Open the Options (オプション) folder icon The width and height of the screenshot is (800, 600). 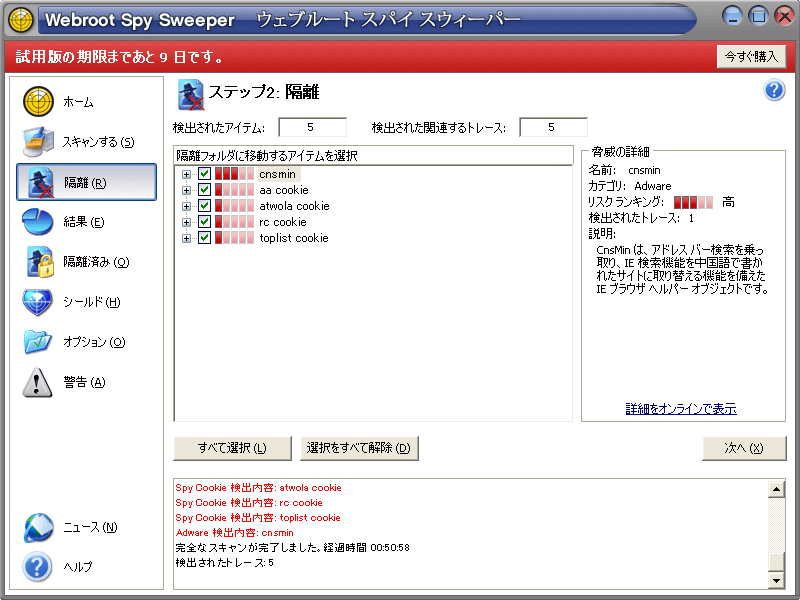pos(38,342)
